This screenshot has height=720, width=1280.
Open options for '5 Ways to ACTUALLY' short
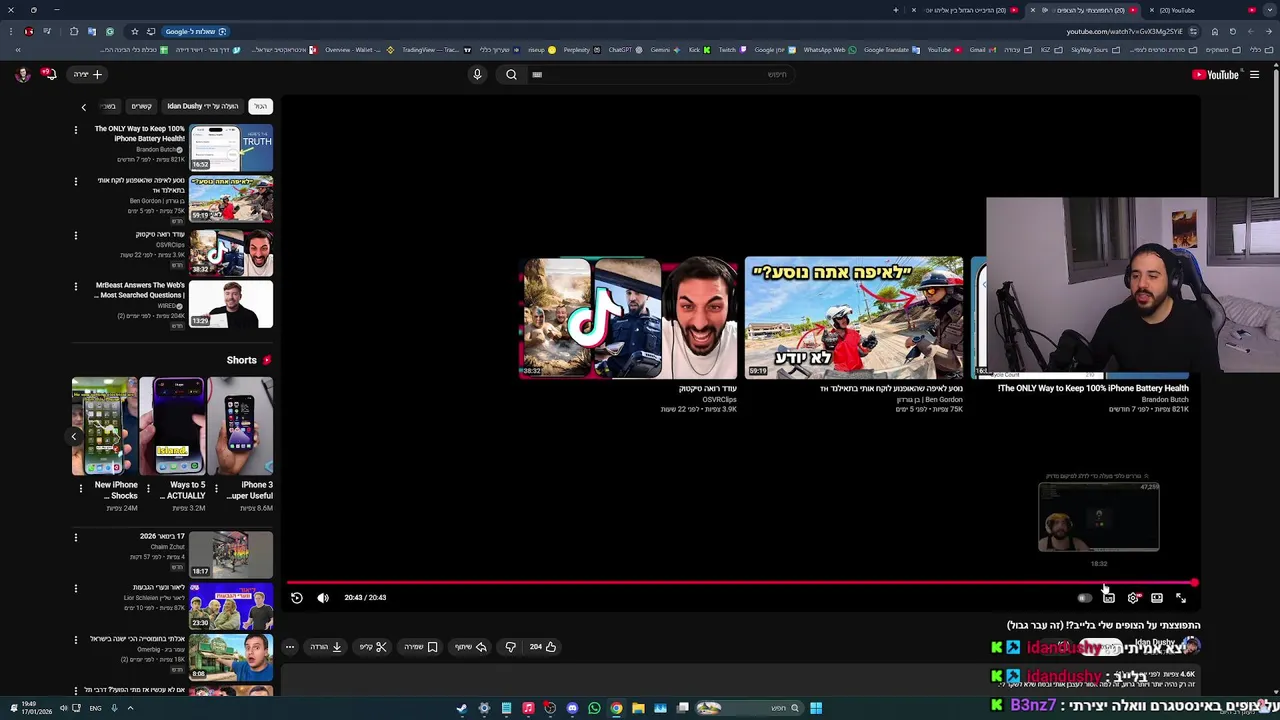point(148,489)
